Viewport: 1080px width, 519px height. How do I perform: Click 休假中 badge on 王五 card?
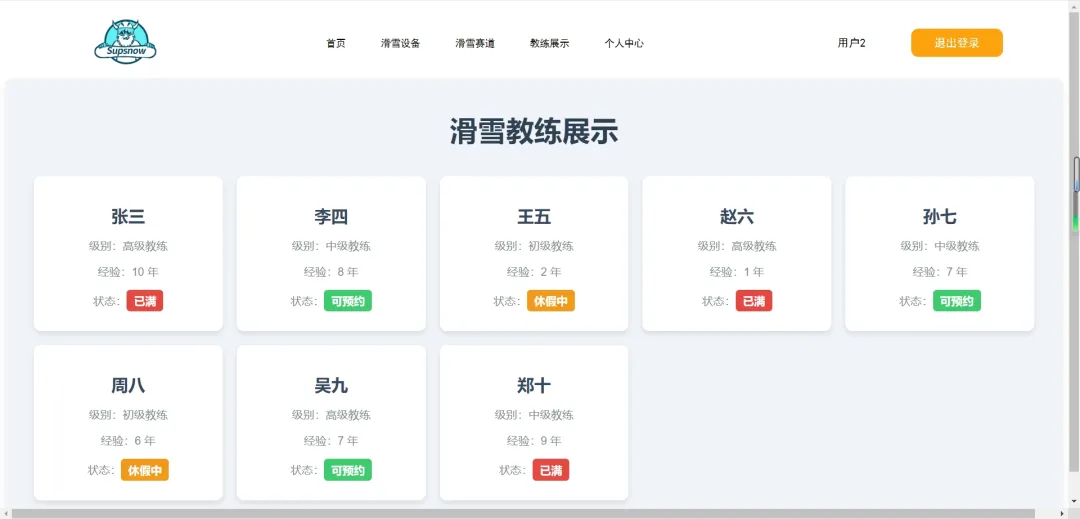click(x=551, y=301)
